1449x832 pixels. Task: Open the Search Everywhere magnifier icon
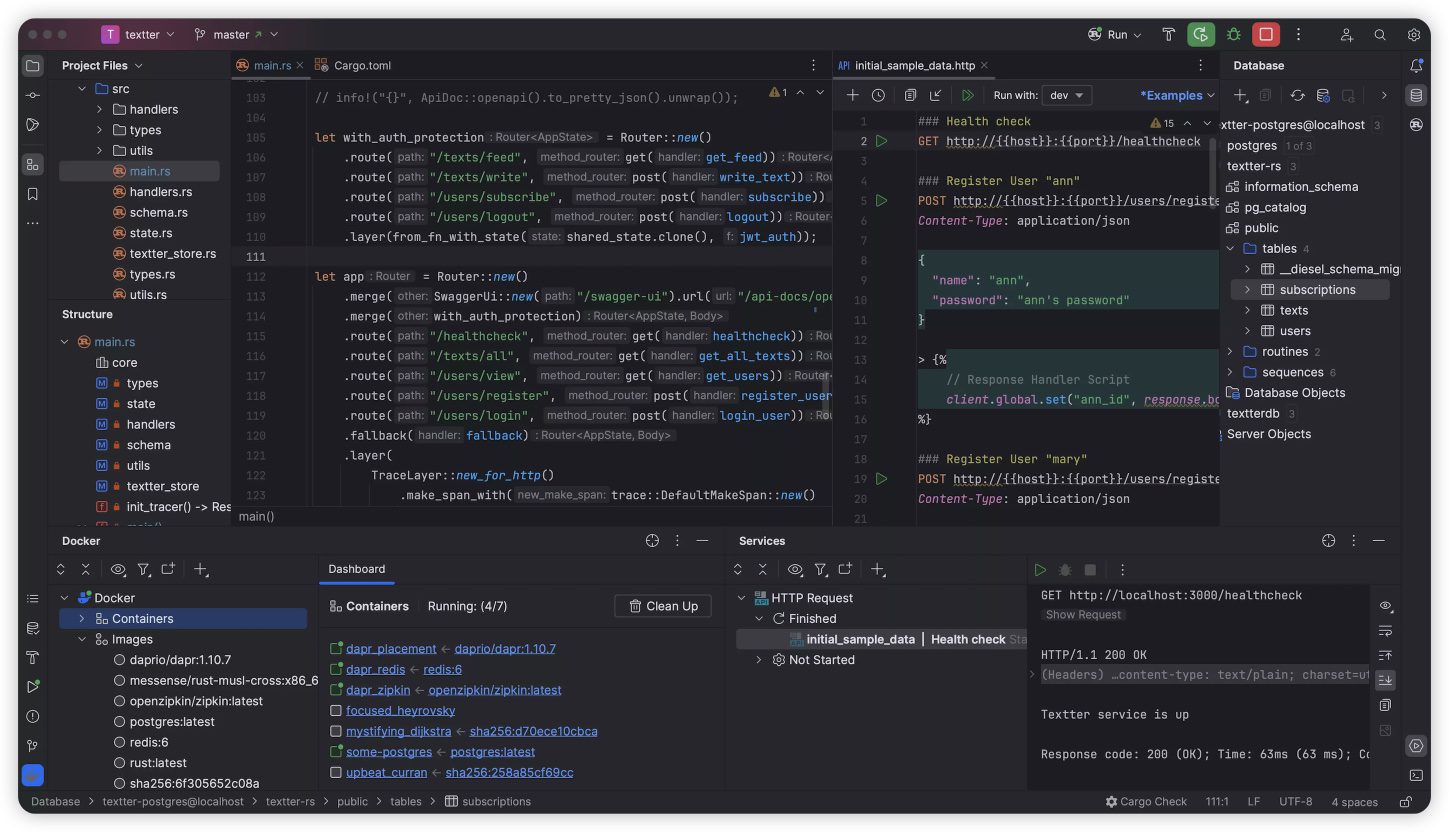tap(1380, 35)
